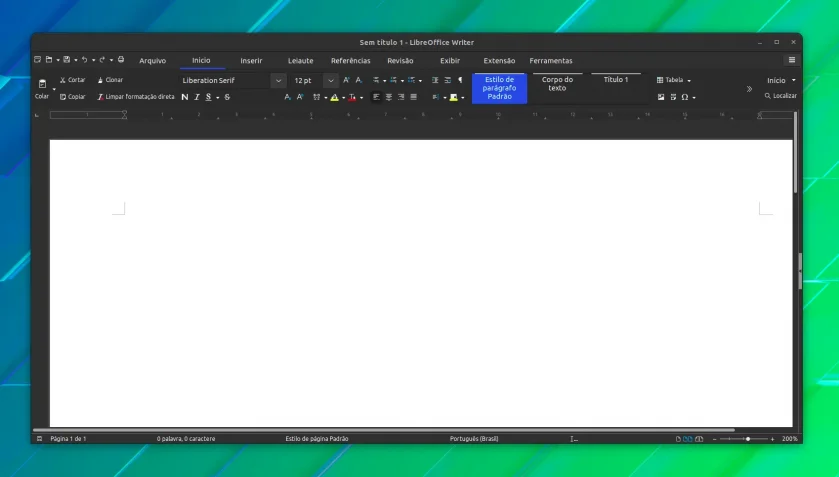Switch to book view in status bar
This screenshot has height=477, width=840.
(x=699, y=439)
